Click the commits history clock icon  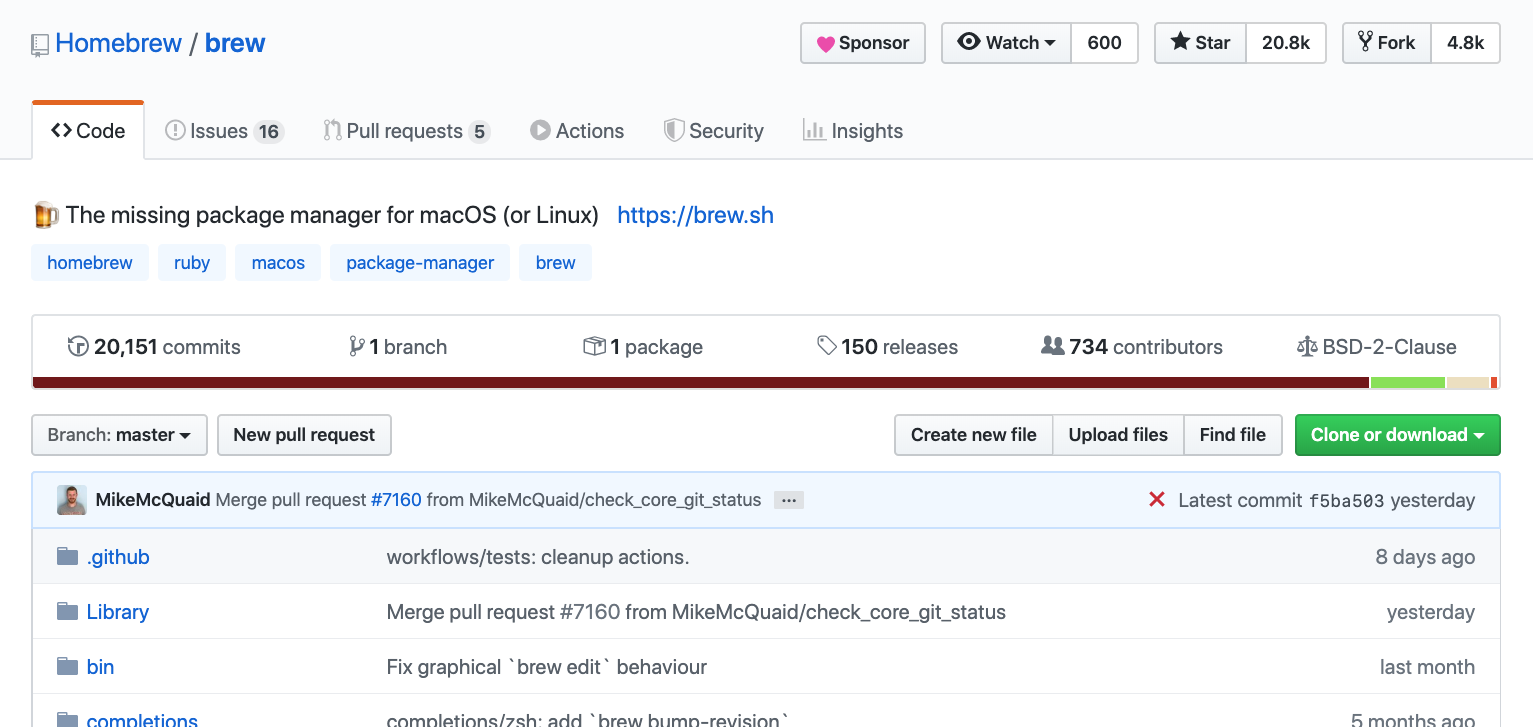click(x=78, y=346)
